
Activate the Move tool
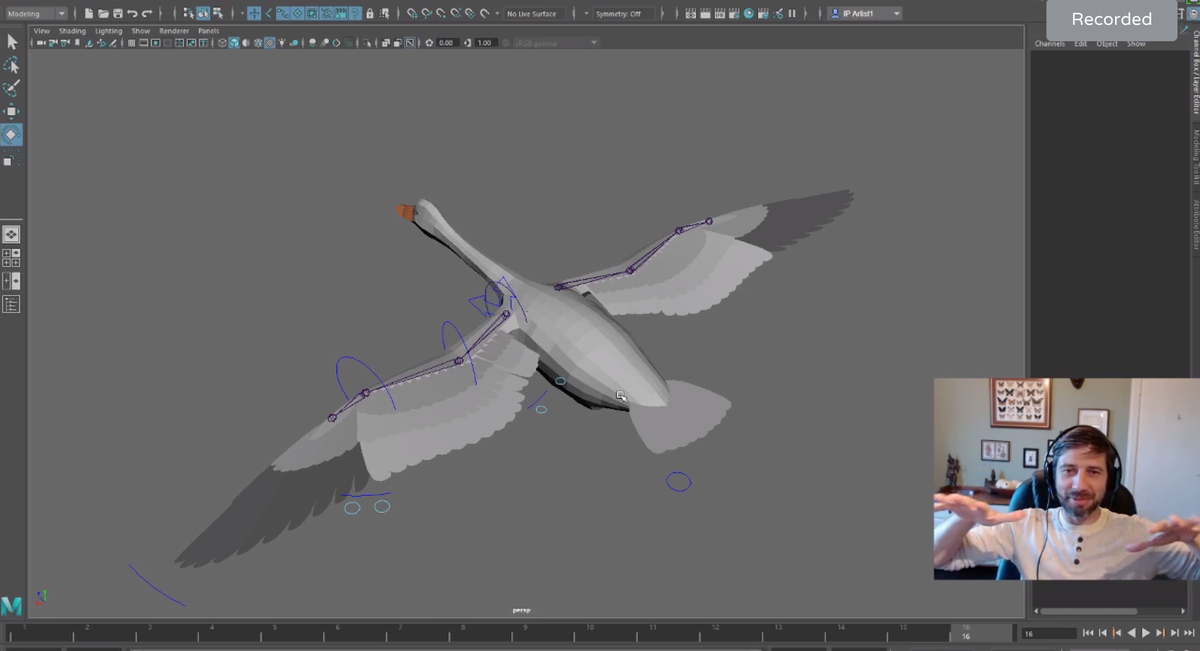click(x=12, y=111)
